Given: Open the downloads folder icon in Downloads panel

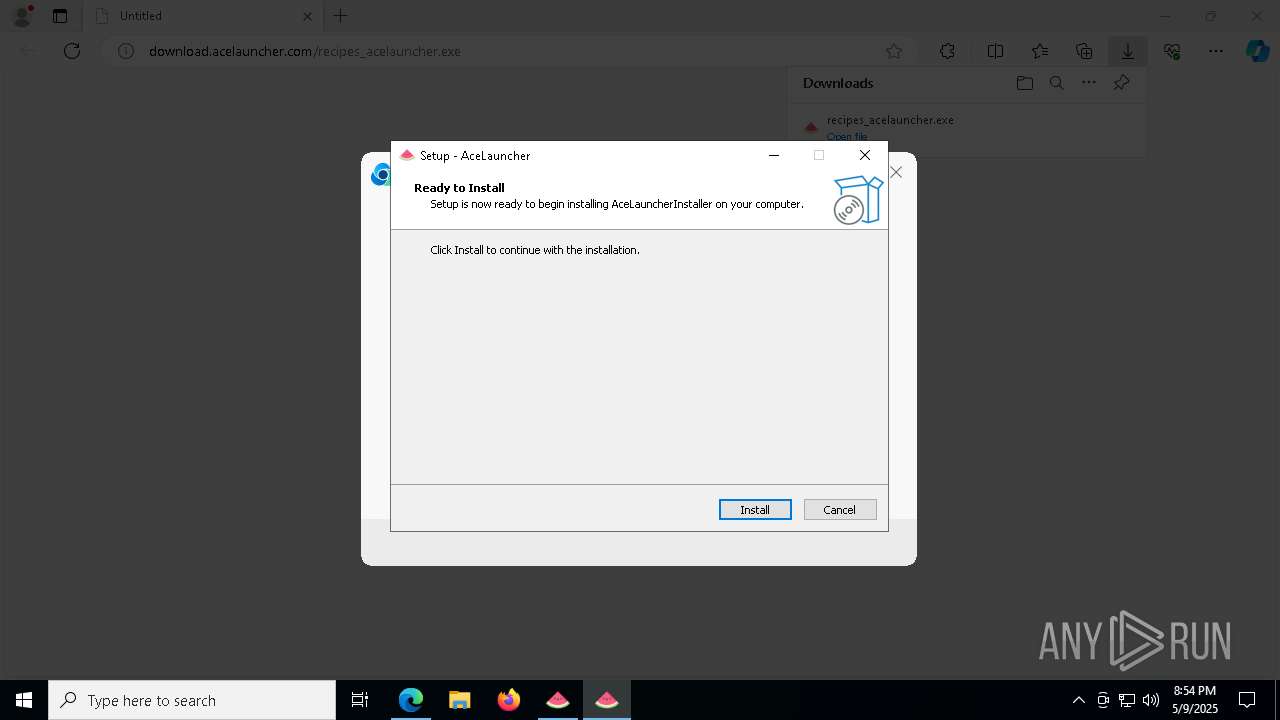Looking at the screenshot, I should (x=1025, y=83).
